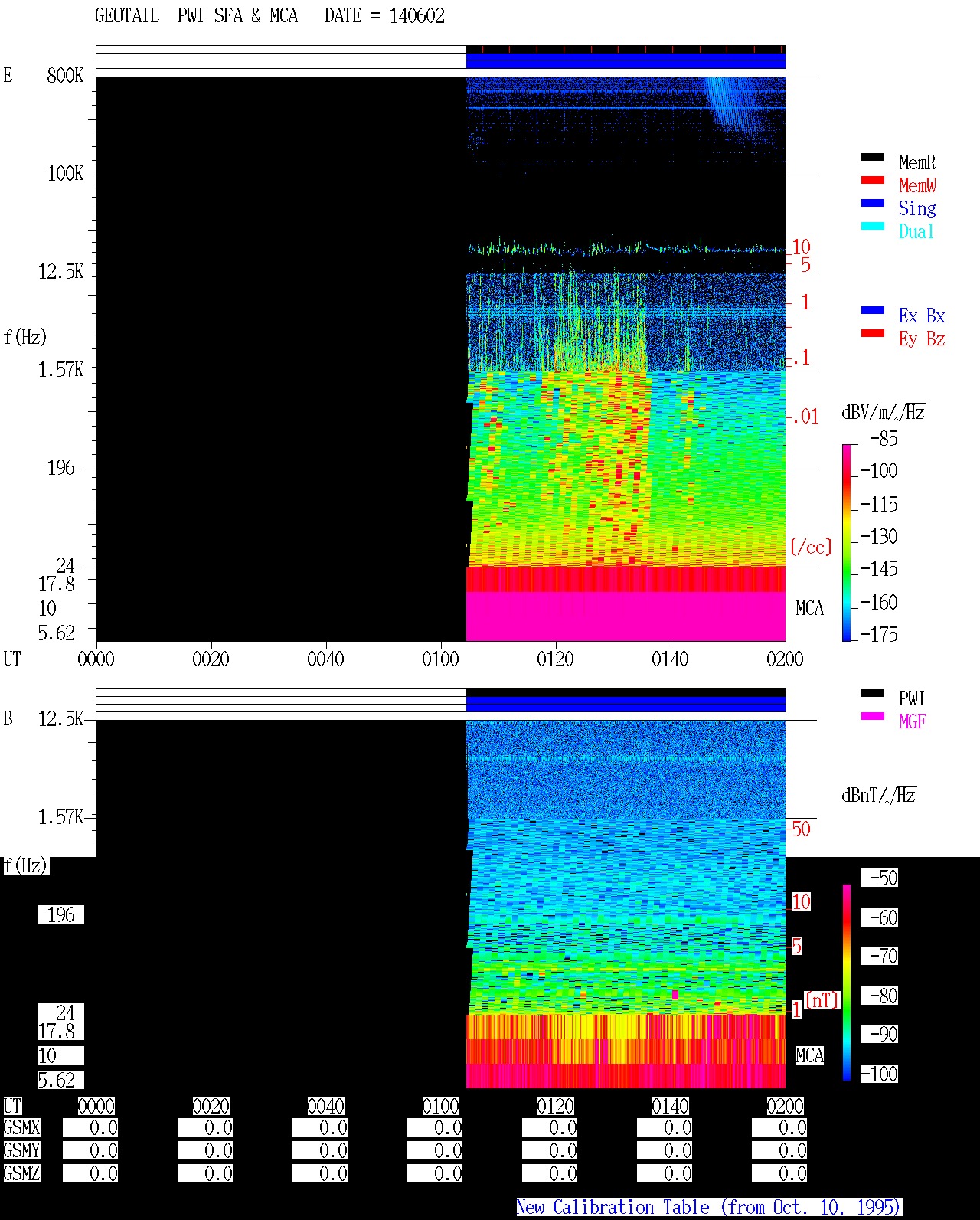Select the MemW legend label
This screenshot has height=1220, width=980.
coord(917,185)
